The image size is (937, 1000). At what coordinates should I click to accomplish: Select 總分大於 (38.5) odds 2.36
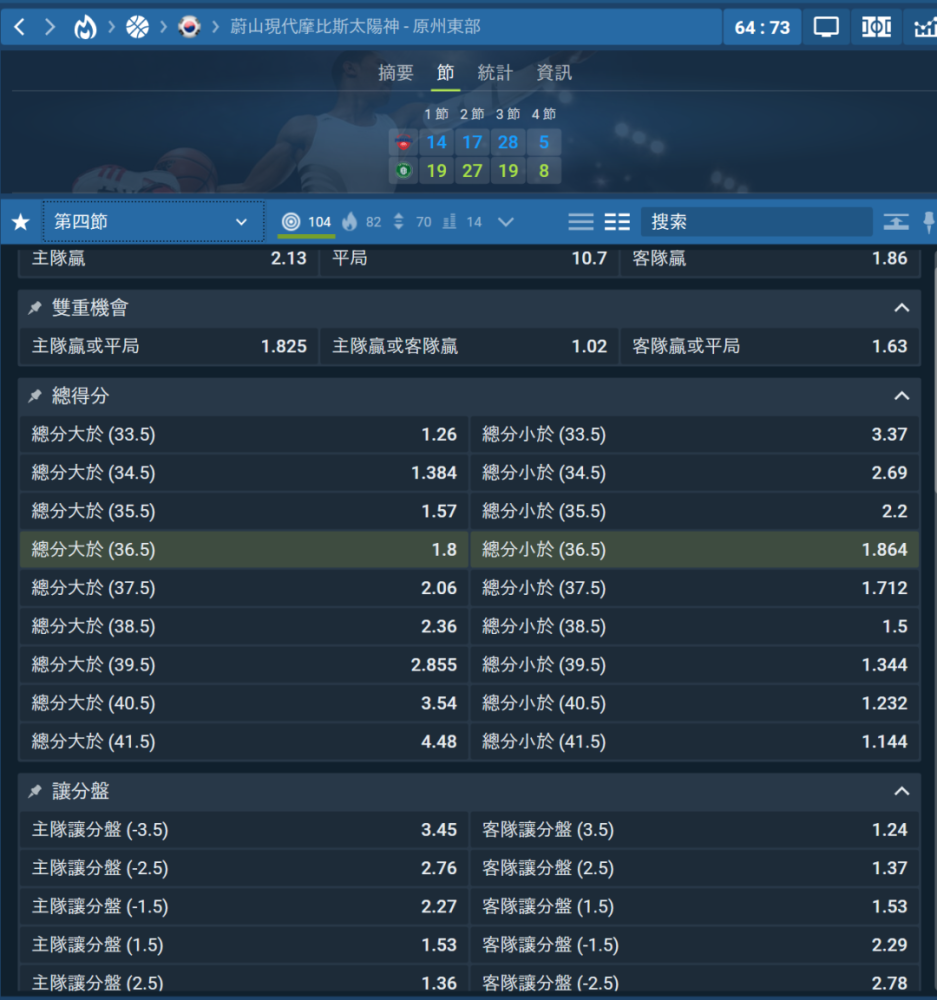click(x=244, y=626)
